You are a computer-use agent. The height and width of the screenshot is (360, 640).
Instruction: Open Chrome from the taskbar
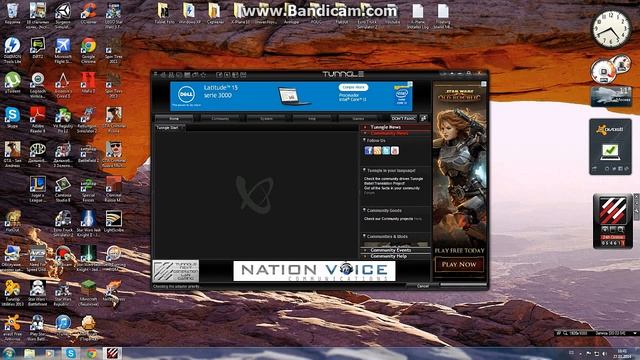(x=91, y=353)
